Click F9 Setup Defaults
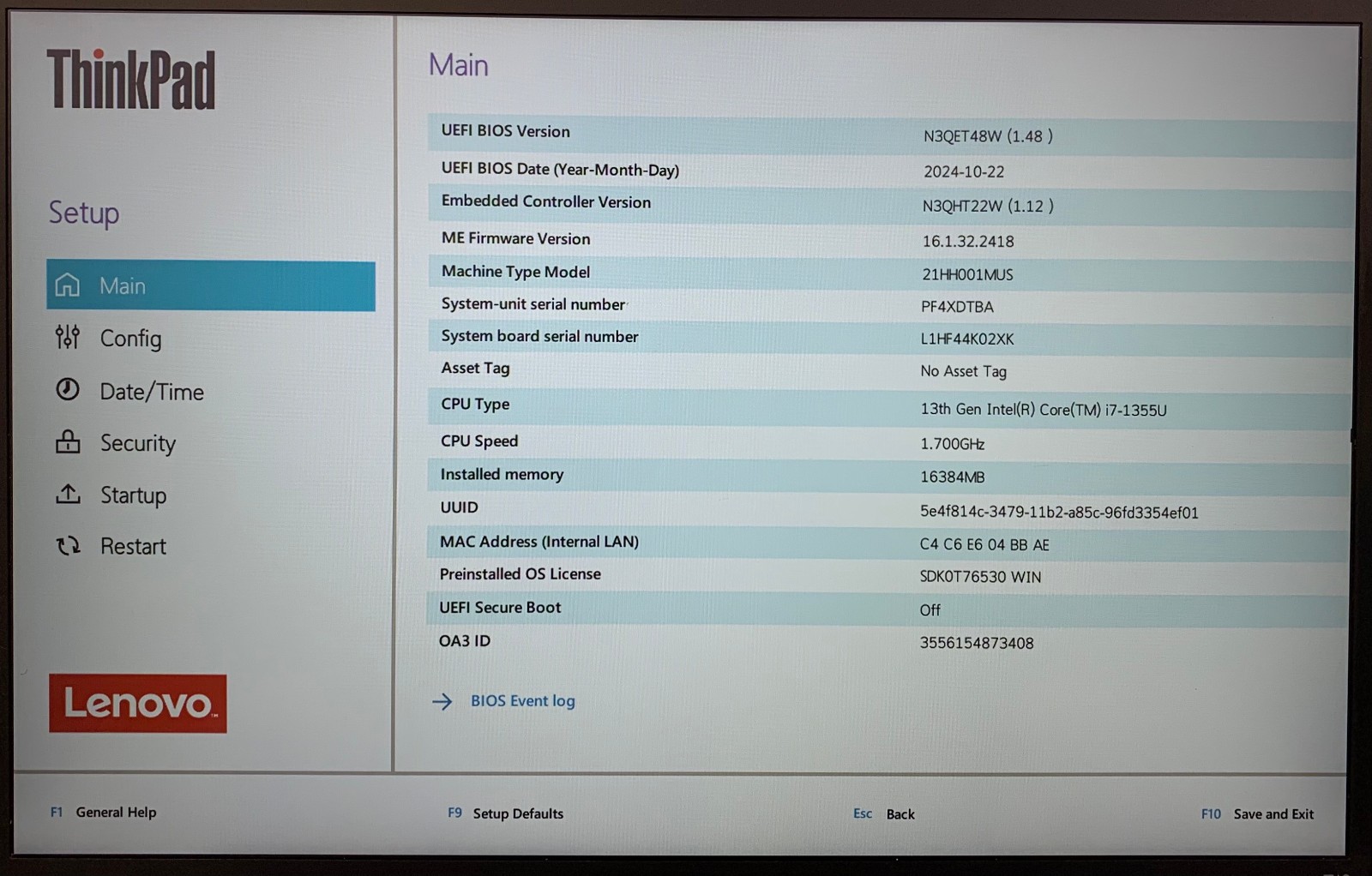 pos(505,813)
